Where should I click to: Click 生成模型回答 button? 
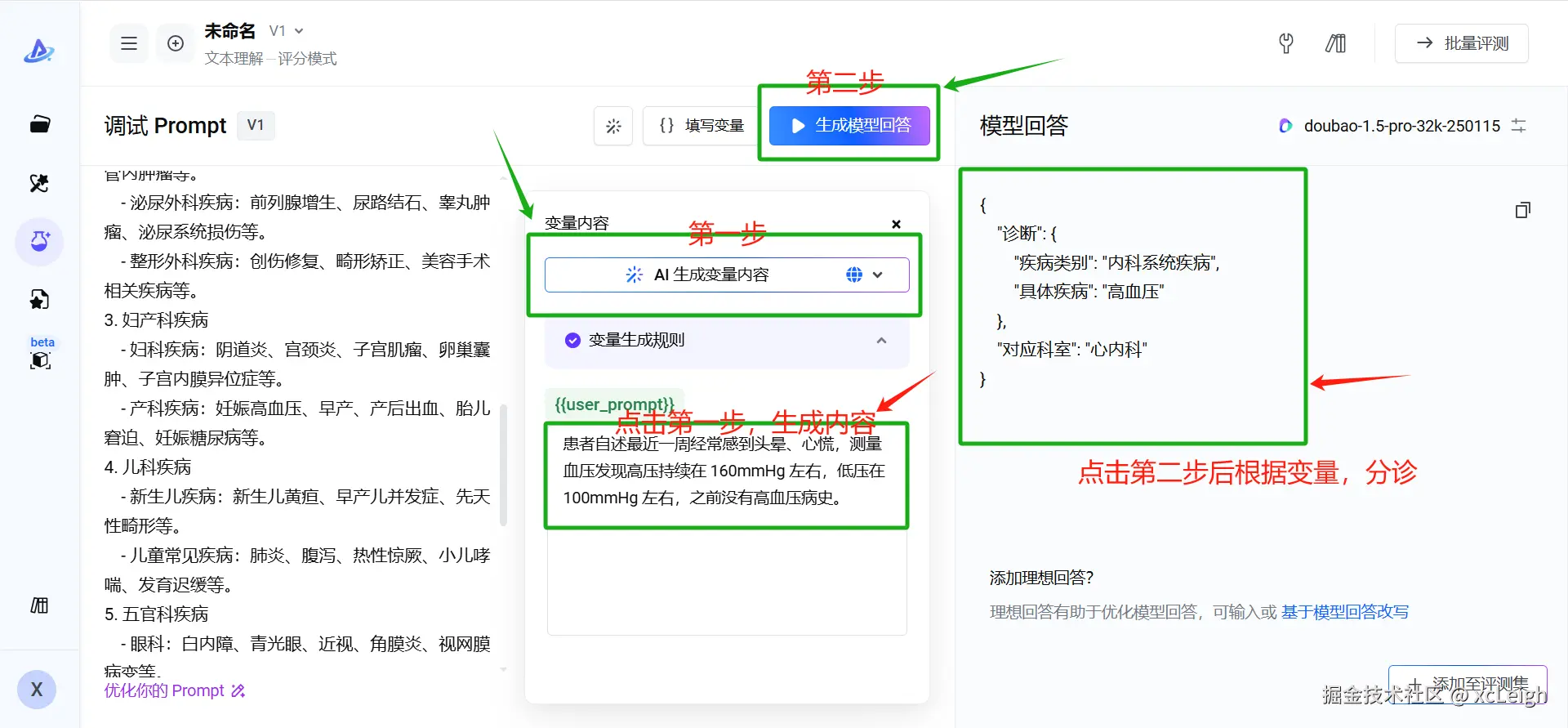(849, 126)
